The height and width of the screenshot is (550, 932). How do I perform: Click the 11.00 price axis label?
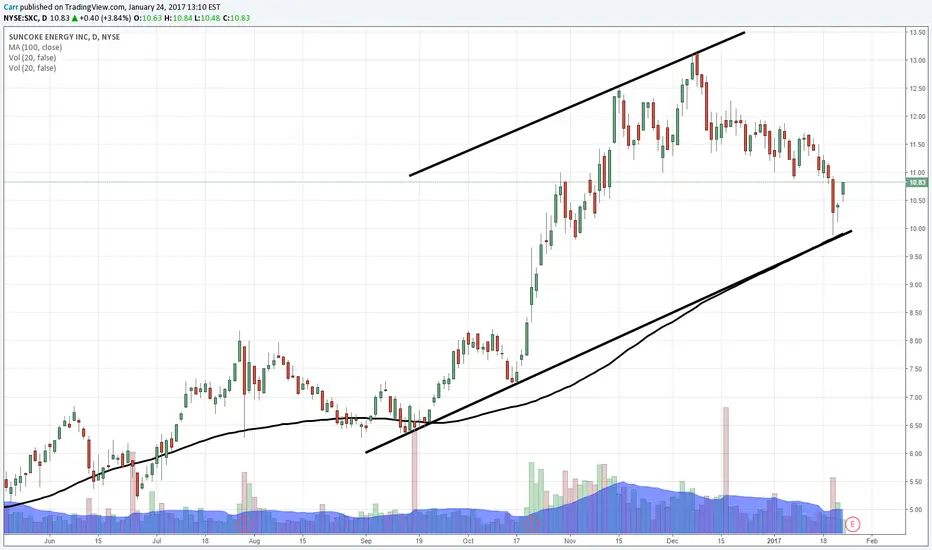coord(918,172)
